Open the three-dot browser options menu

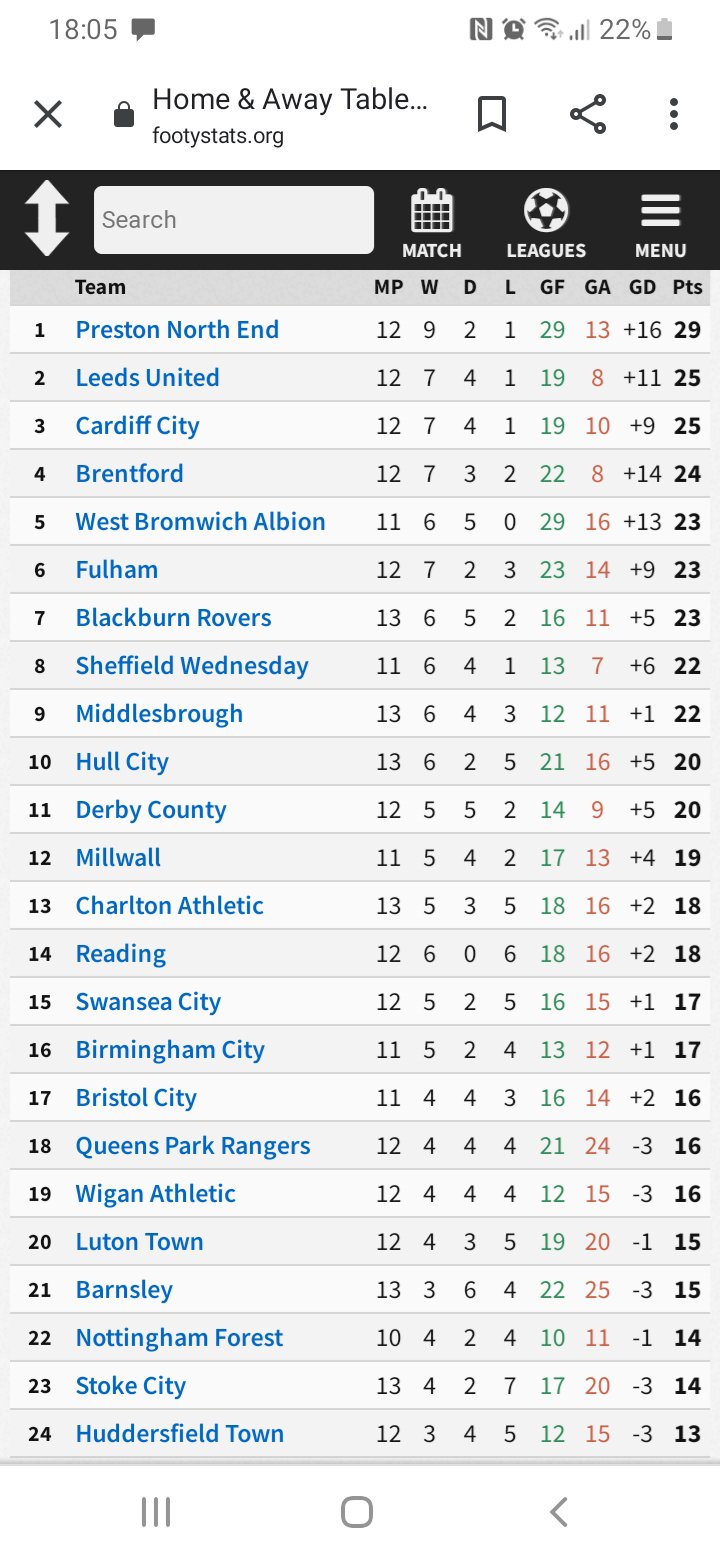tap(674, 115)
